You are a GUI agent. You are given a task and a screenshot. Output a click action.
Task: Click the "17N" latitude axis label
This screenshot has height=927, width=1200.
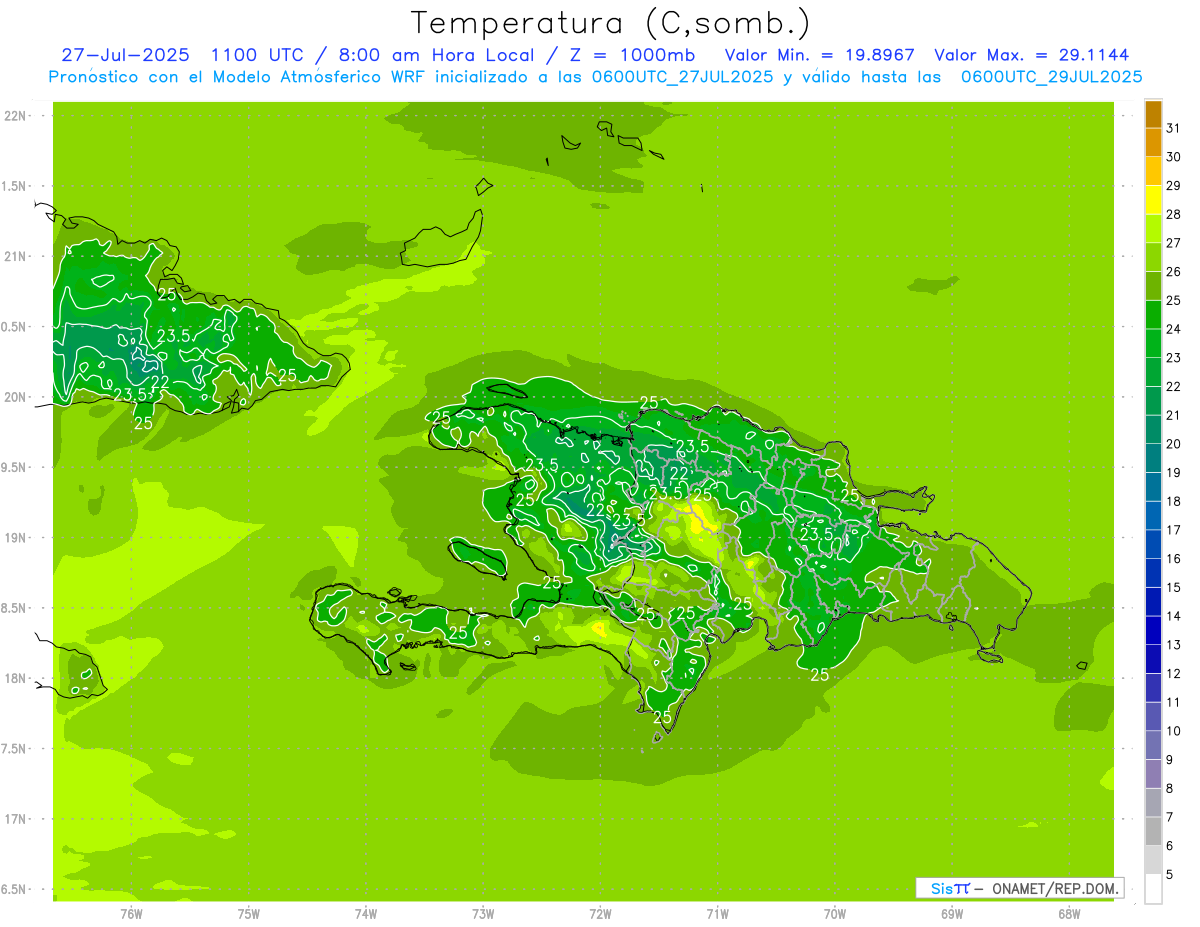pos(14,819)
